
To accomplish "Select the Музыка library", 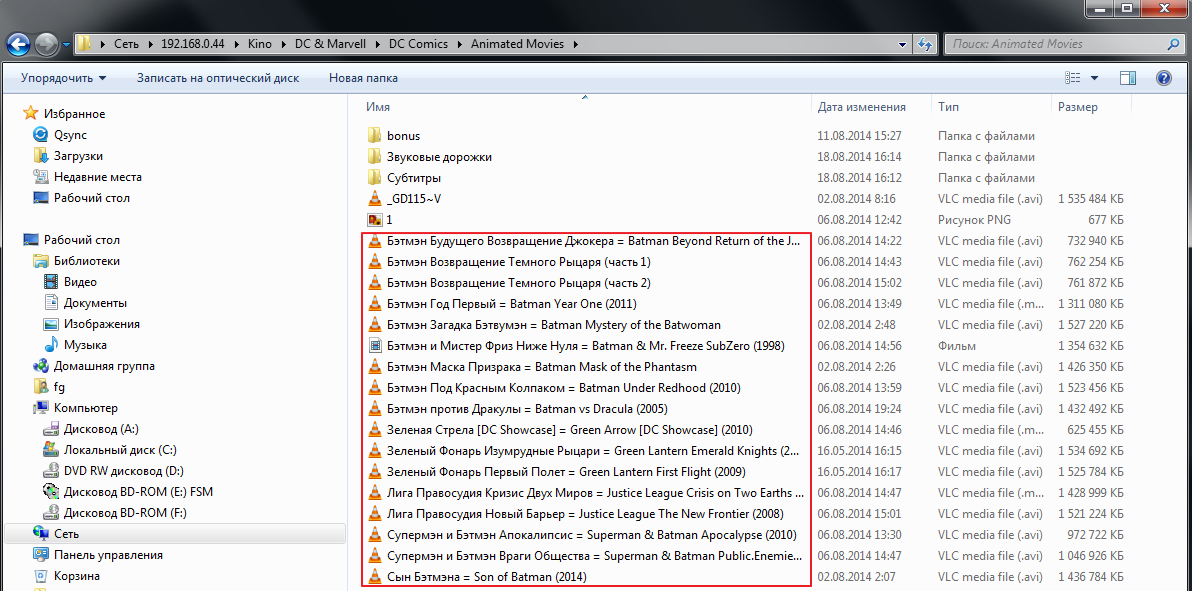I will pyautogui.click(x=84, y=345).
